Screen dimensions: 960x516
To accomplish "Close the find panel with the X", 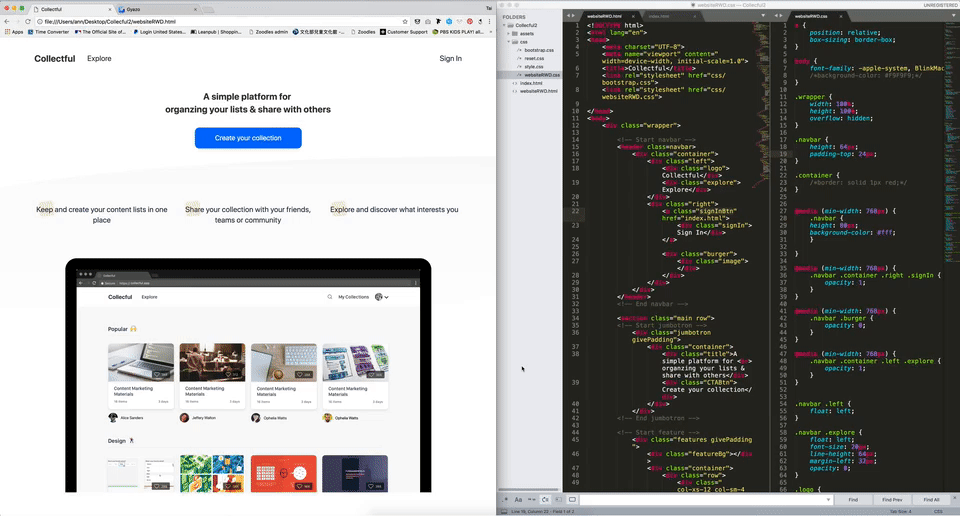I will pyautogui.click(x=954, y=498).
